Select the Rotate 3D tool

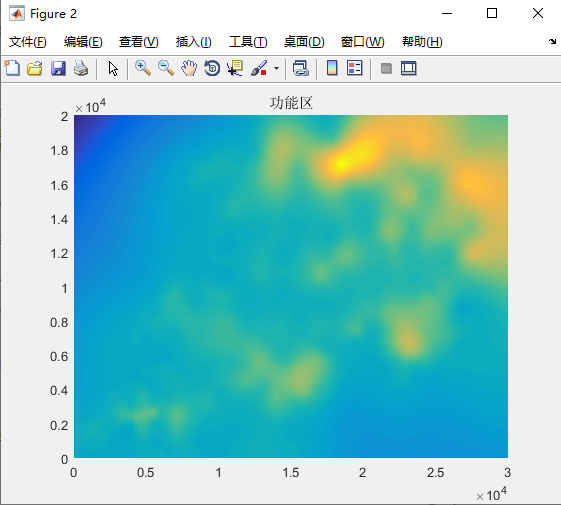coord(212,68)
